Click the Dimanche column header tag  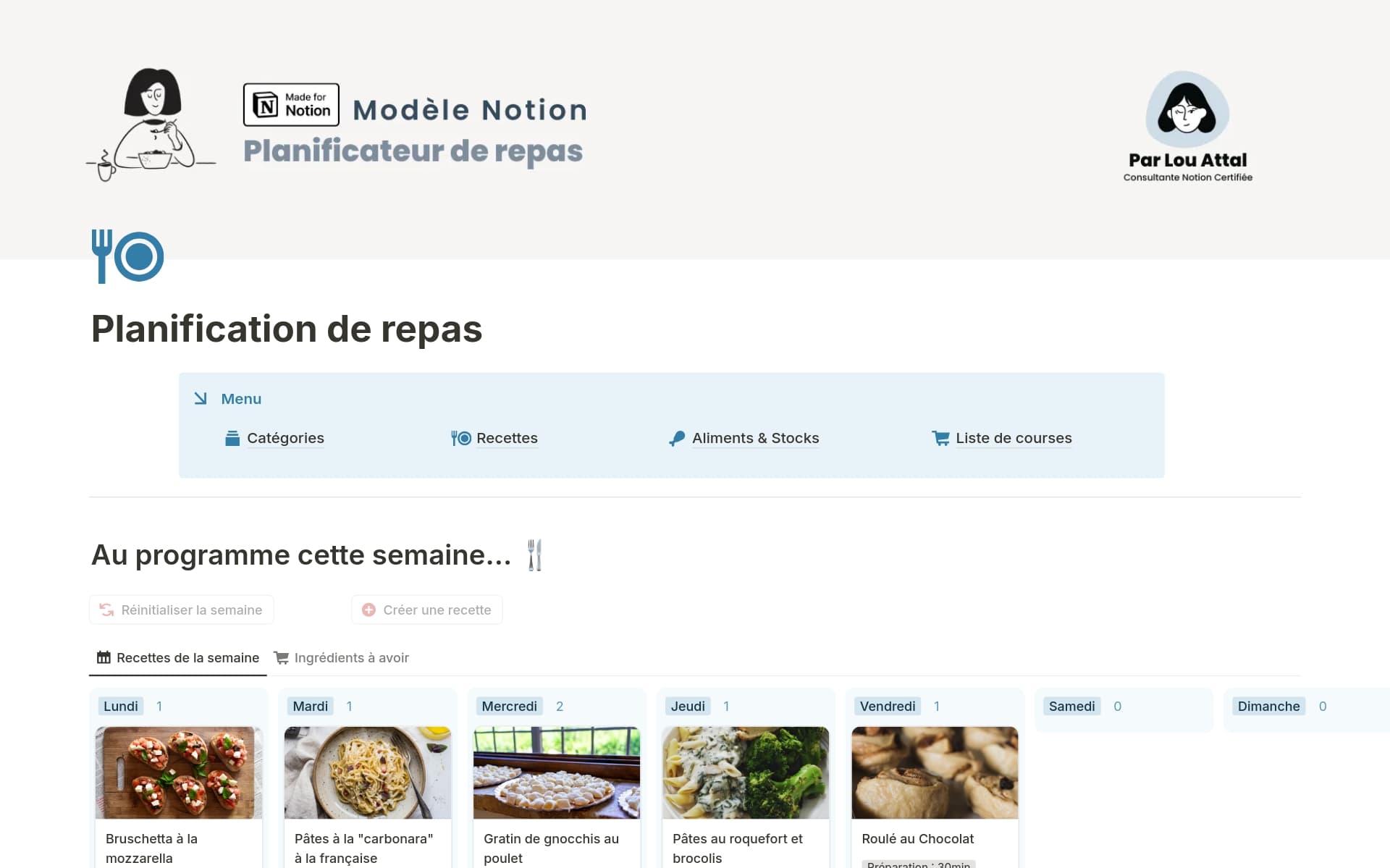coord(1268,706)
